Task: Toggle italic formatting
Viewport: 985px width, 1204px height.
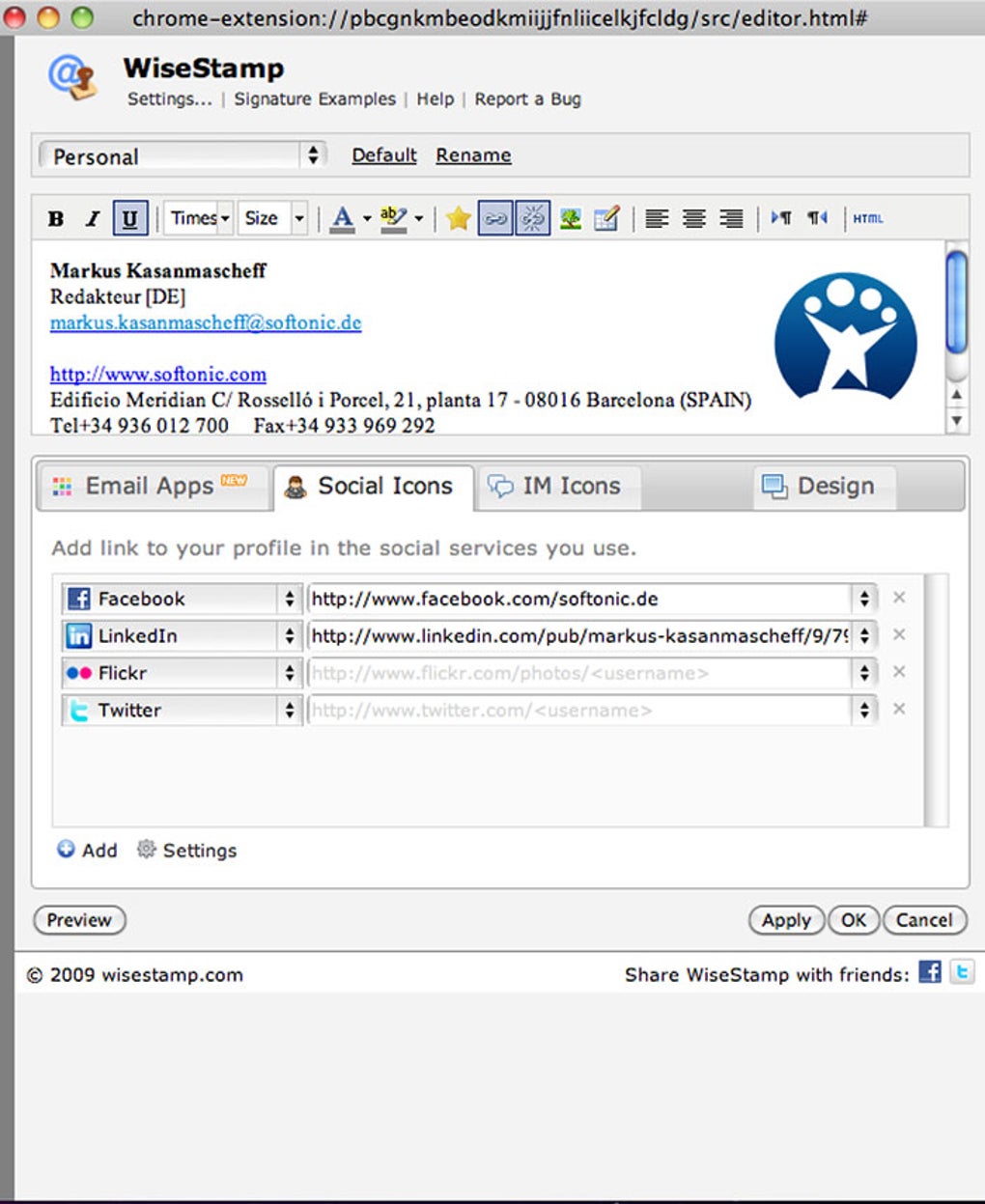Action: point(92,218)
